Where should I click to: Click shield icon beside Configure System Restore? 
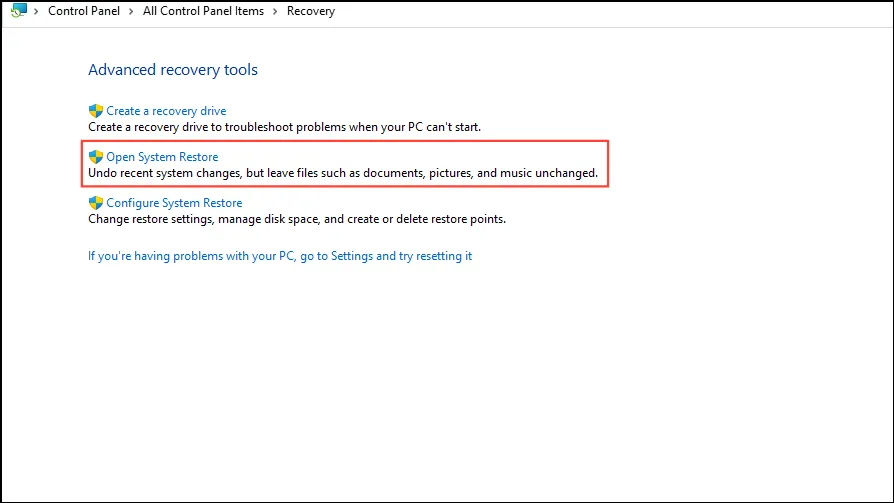coord(96,203)
